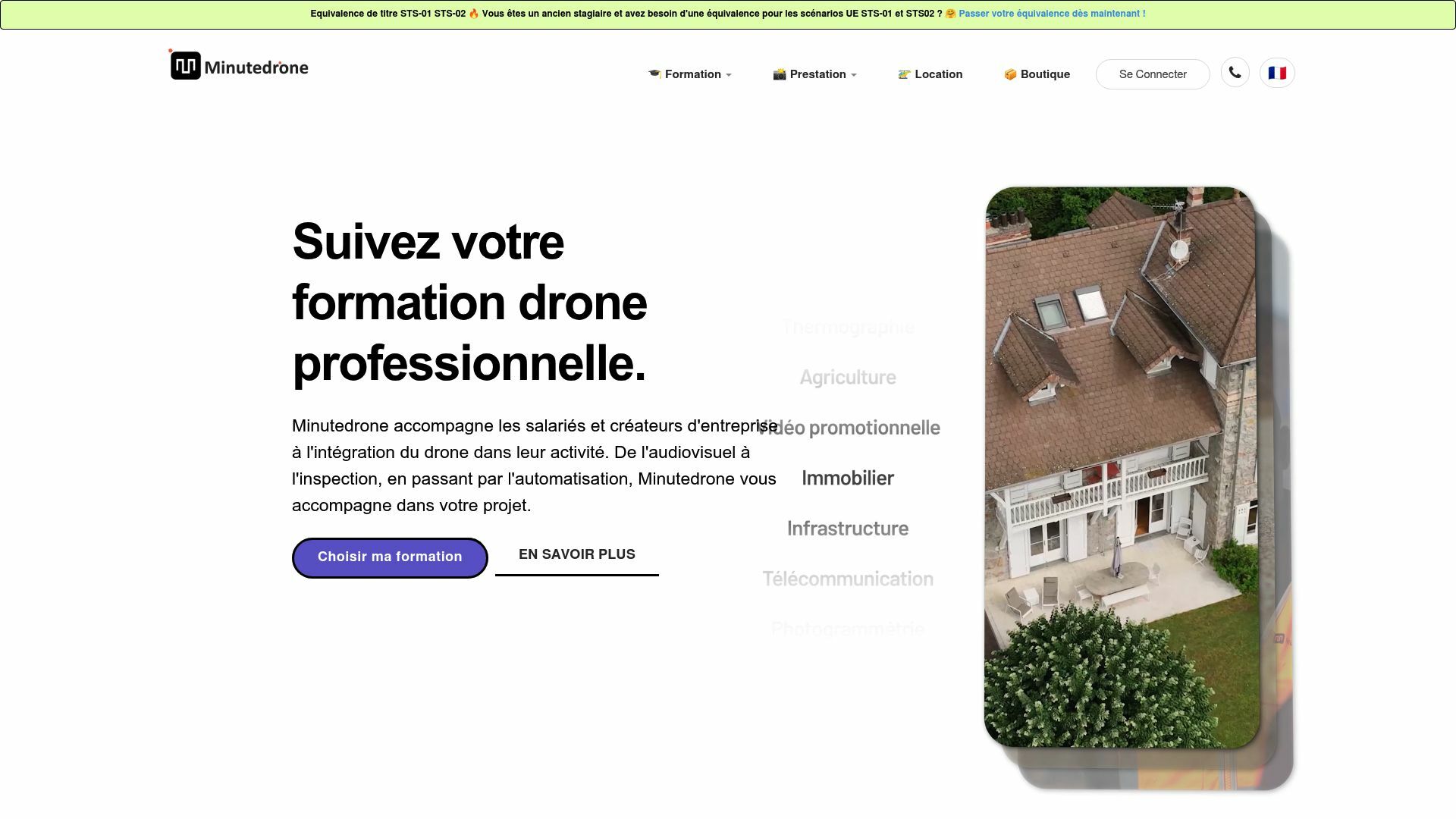The image size is (1456, 819).
Task: Click the phone icon in the header
Action: pyautogui.click(x=1235, y=72)
